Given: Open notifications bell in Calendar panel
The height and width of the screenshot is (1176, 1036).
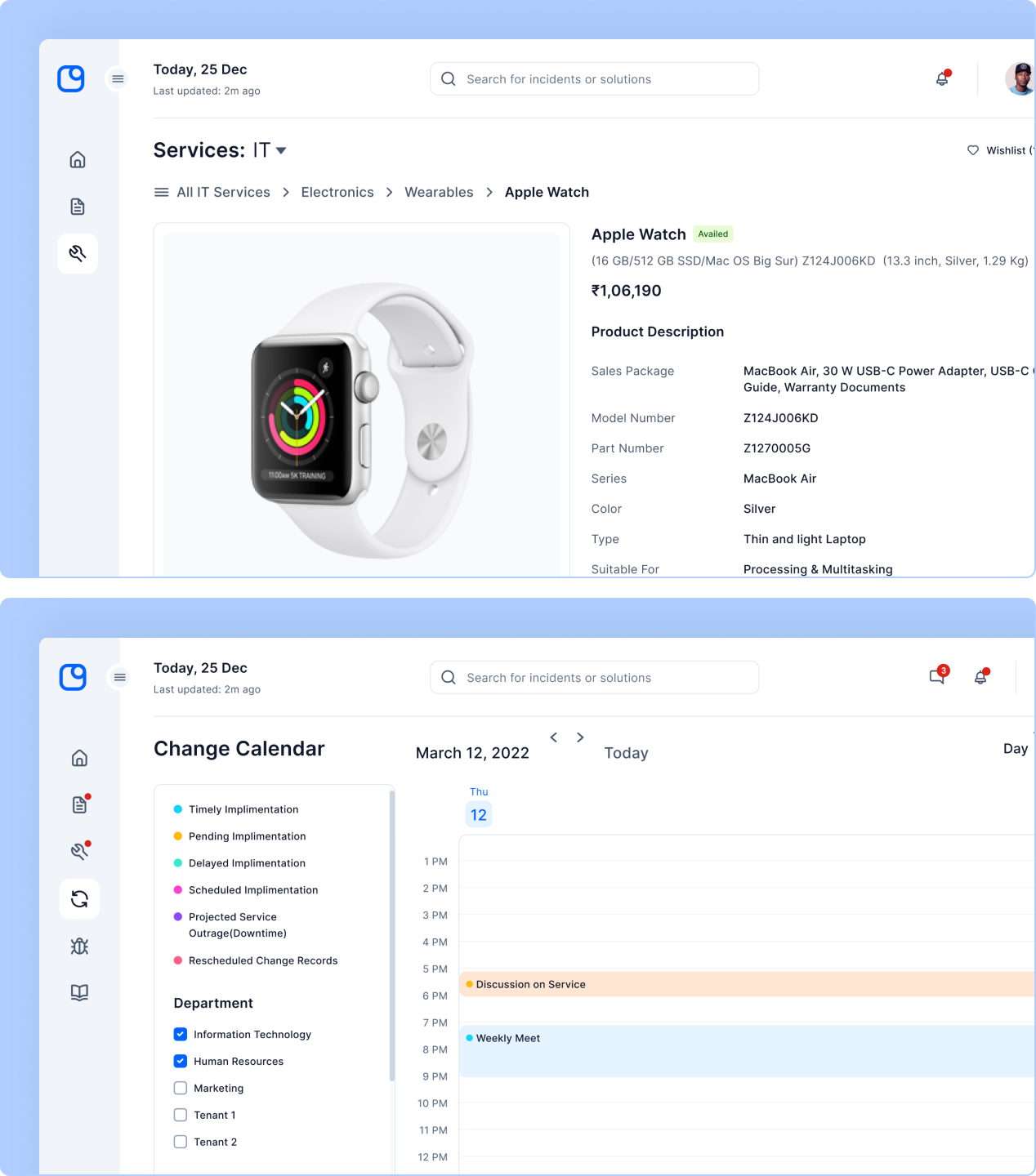Looking at the screenshot, I should [981, 676].
